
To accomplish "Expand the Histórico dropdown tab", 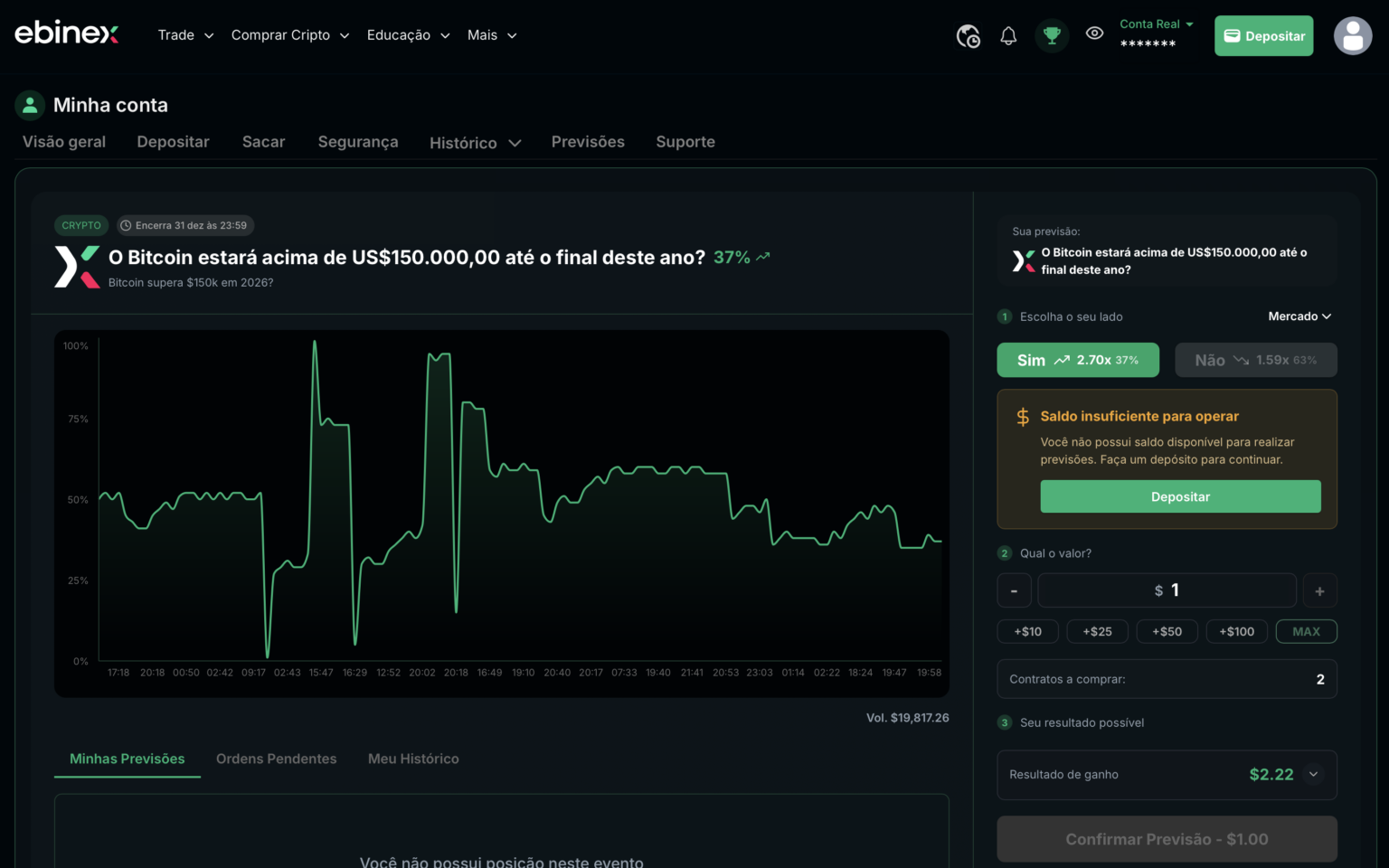I will [475, 143].
